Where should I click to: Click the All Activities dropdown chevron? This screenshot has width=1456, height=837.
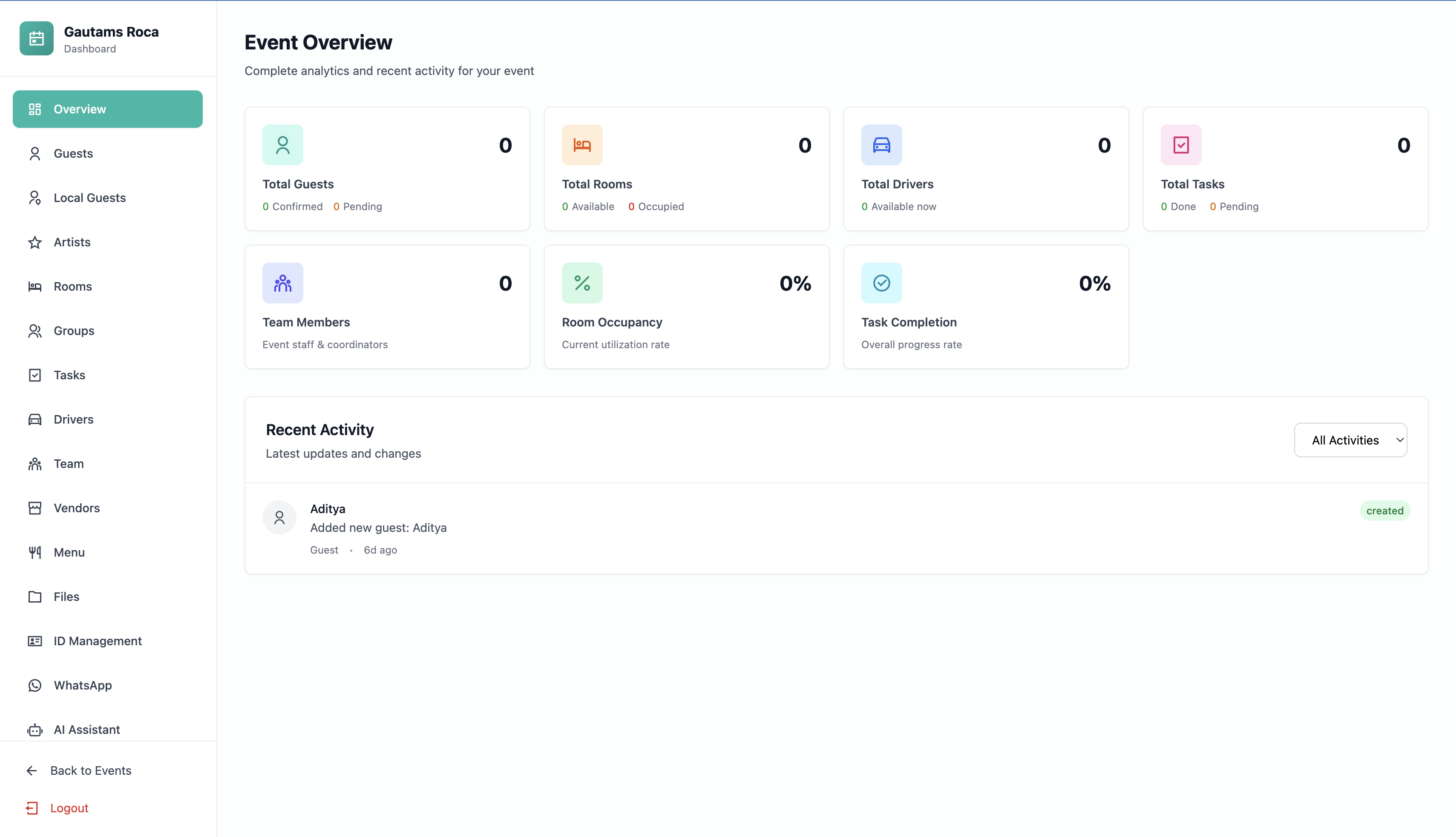point(1400,440)
